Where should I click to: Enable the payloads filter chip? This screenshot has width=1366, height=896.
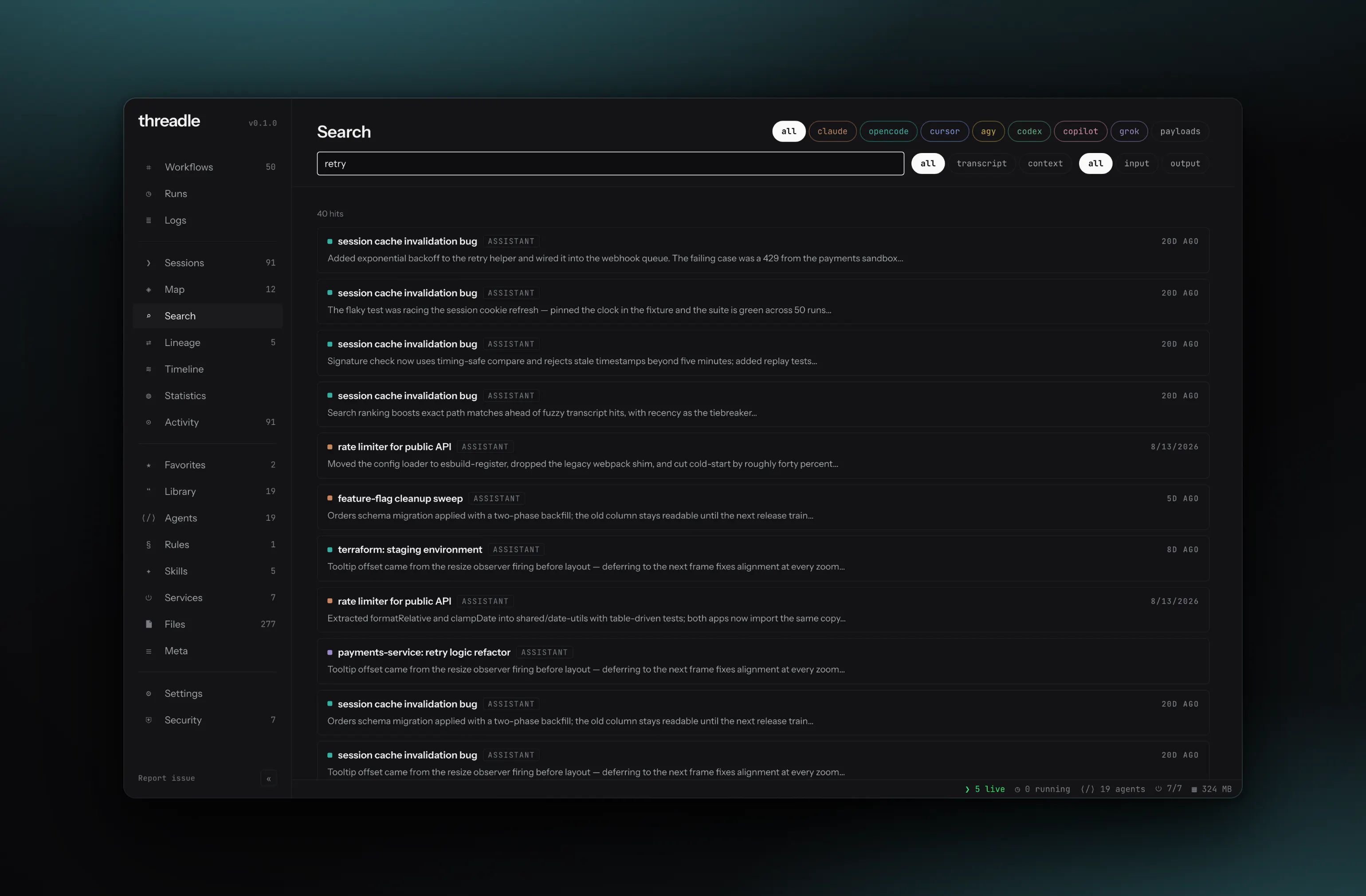coord(1180,131)
